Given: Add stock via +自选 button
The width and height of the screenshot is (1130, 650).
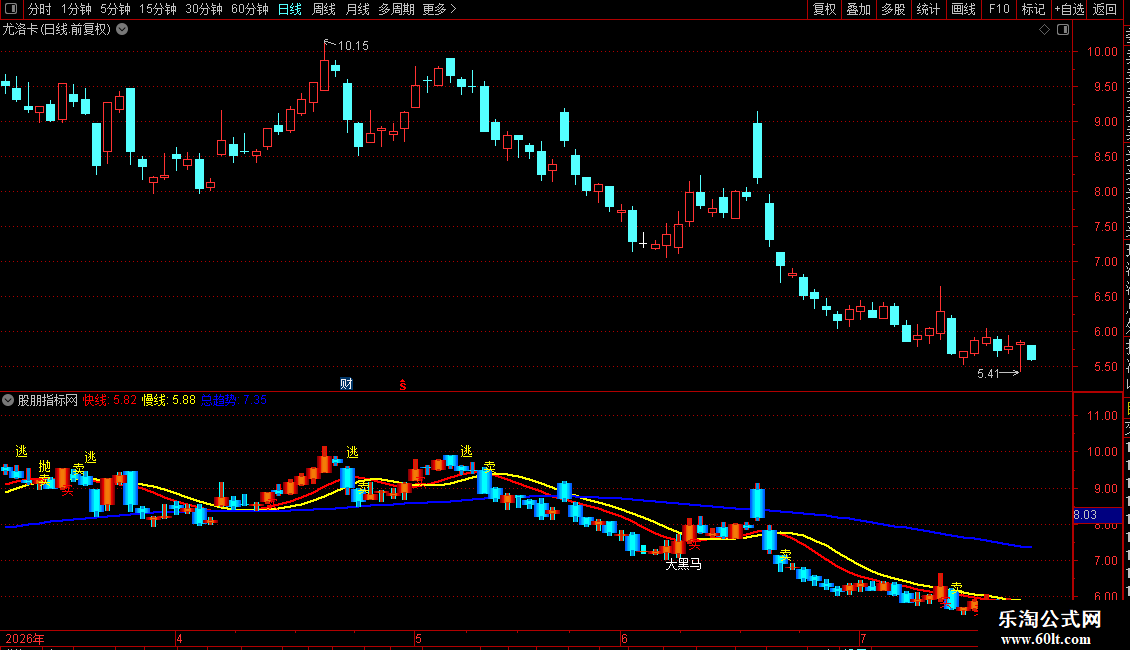Looking at the screenshot, I should coord(1069,9).
